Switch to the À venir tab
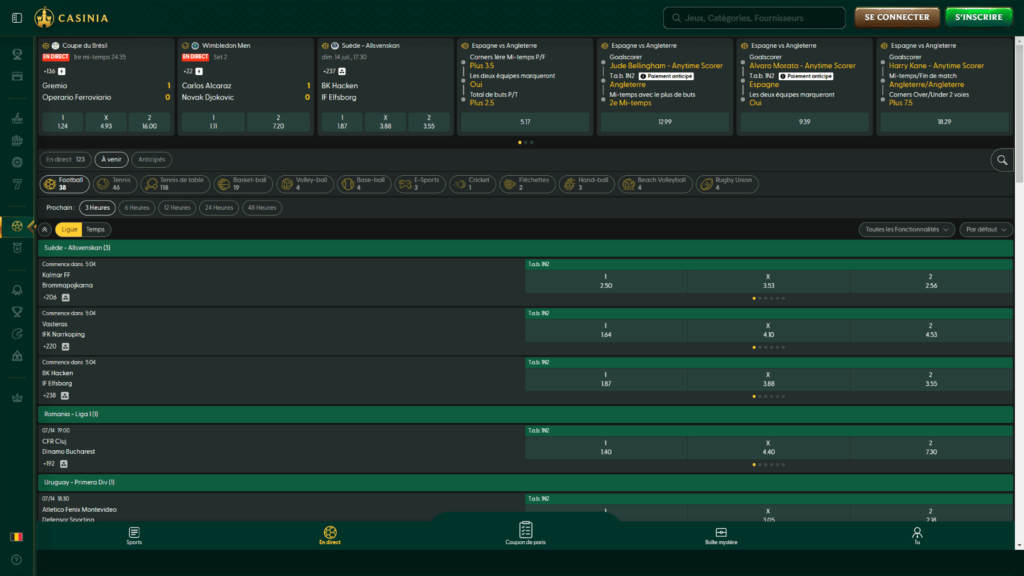This screenshot has width=1024, height=576. click(x=111, y=159)
